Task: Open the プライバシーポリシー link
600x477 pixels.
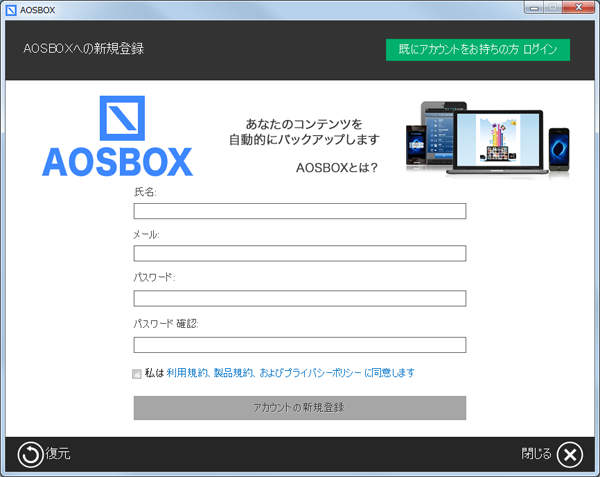Action: [x=323, y=373]
